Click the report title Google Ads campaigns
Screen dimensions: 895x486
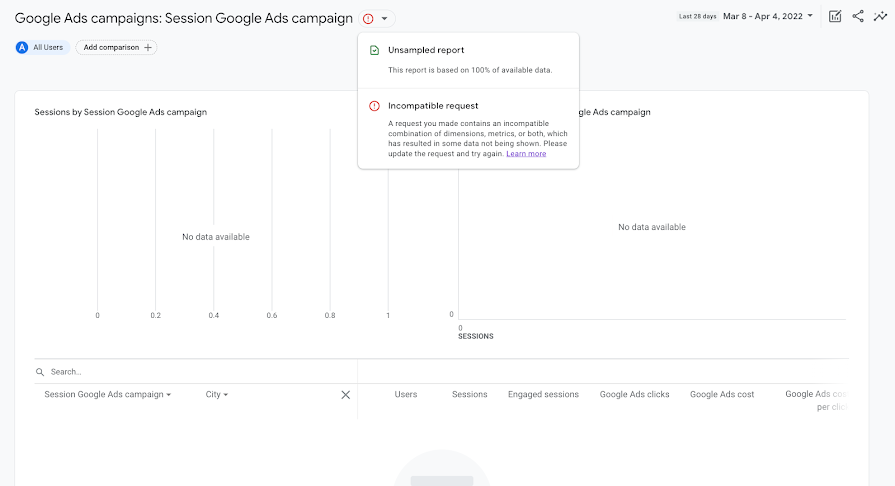tap(184, 18)
